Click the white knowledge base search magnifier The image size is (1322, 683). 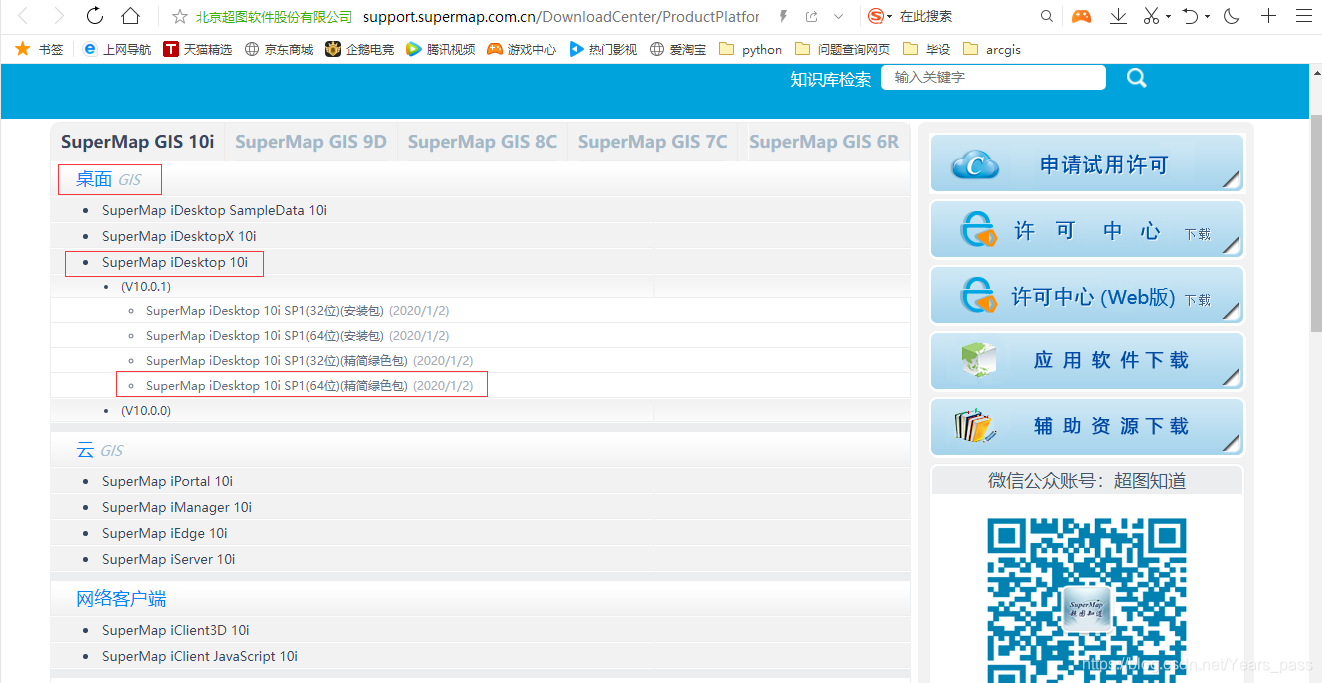click(1136, 78)
